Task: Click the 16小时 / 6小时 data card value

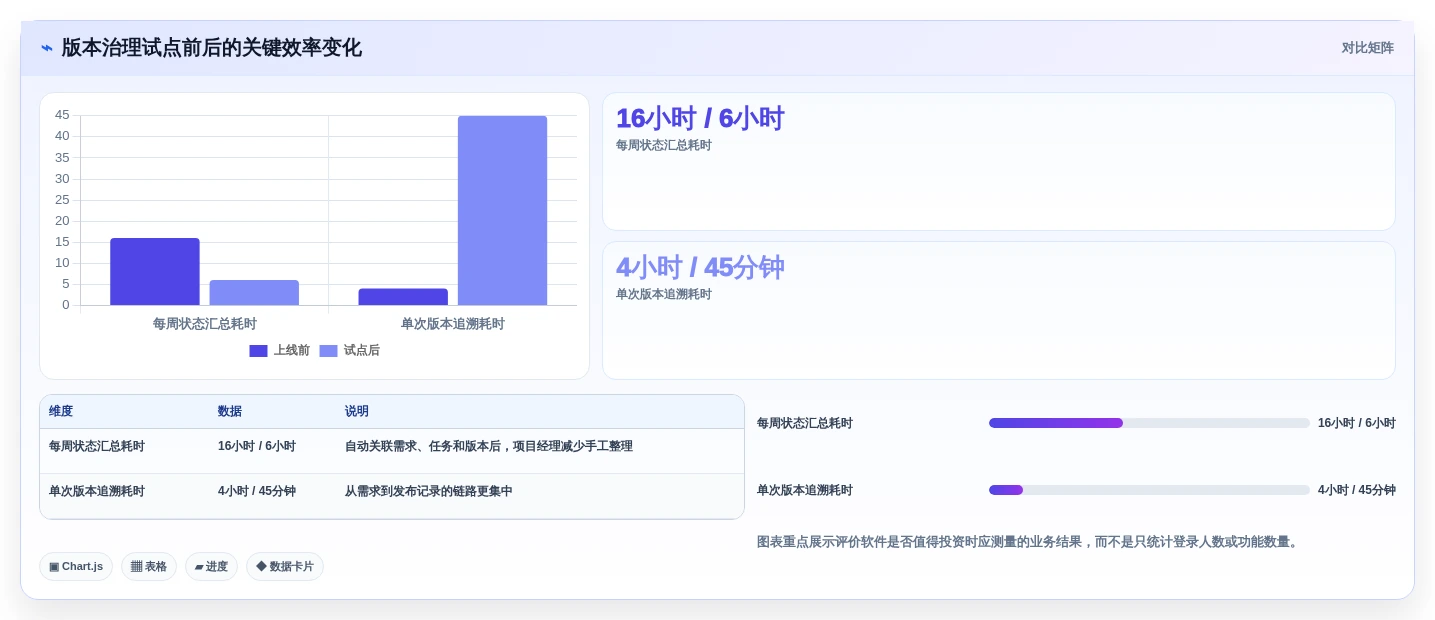Action: (x=700, y=118)
